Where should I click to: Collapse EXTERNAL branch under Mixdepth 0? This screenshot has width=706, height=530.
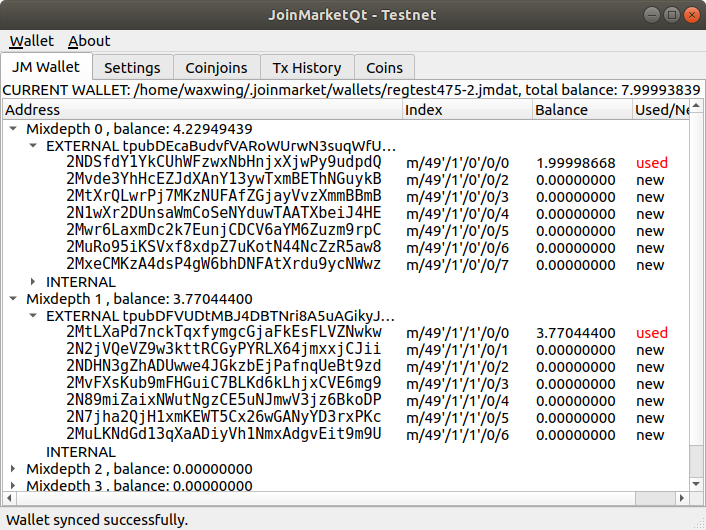[33, 146]
